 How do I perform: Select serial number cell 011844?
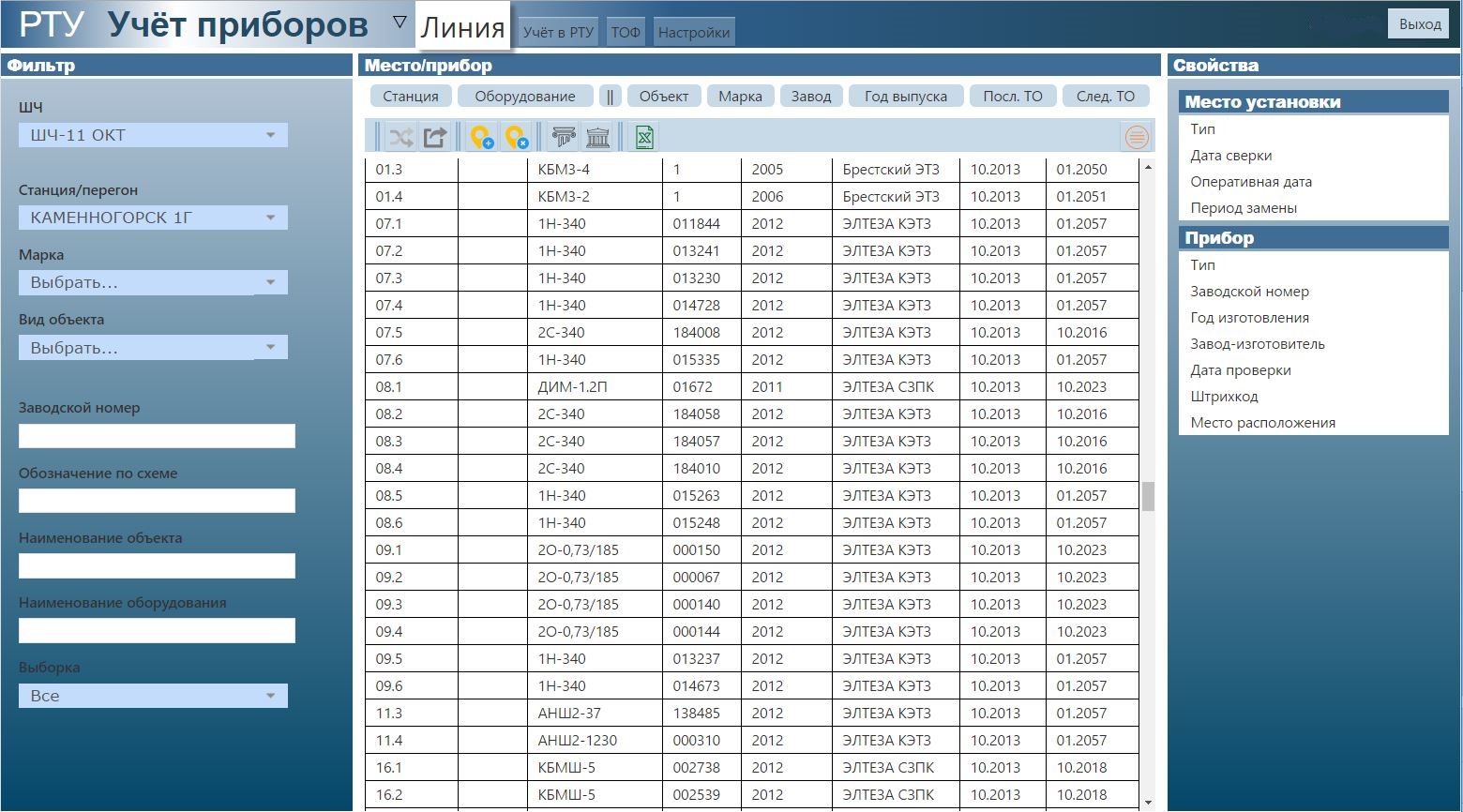(701, 224)
